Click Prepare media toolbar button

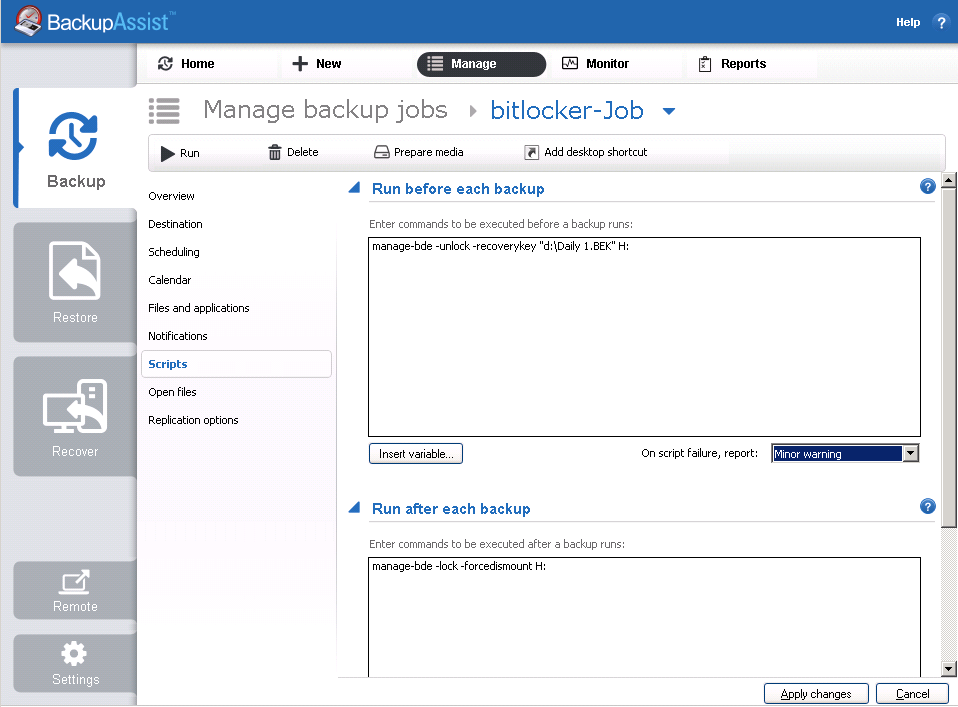tap(419, 152)
